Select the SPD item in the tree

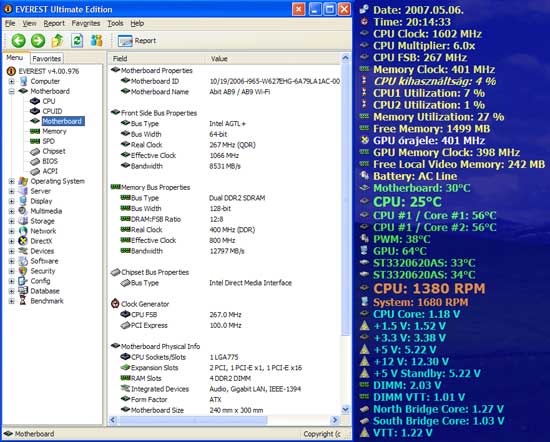pos(48,141)
